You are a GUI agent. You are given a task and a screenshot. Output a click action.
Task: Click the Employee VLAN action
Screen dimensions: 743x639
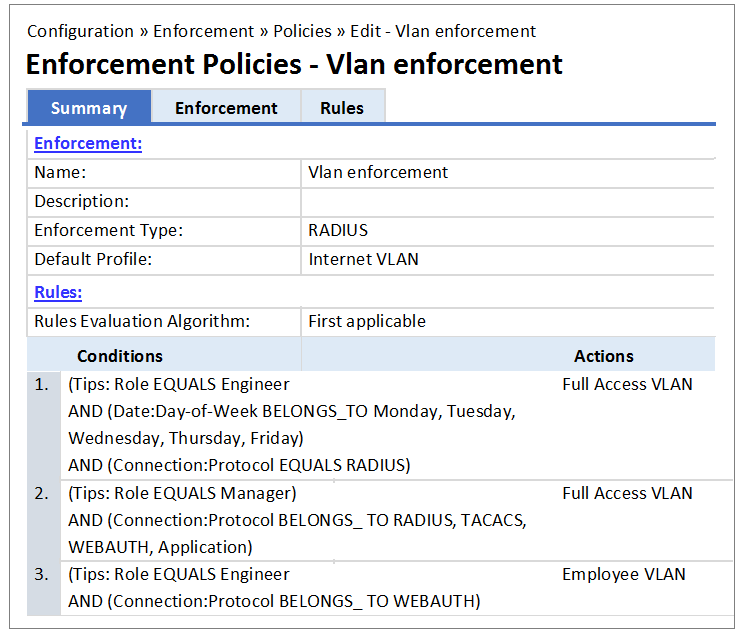623,574
